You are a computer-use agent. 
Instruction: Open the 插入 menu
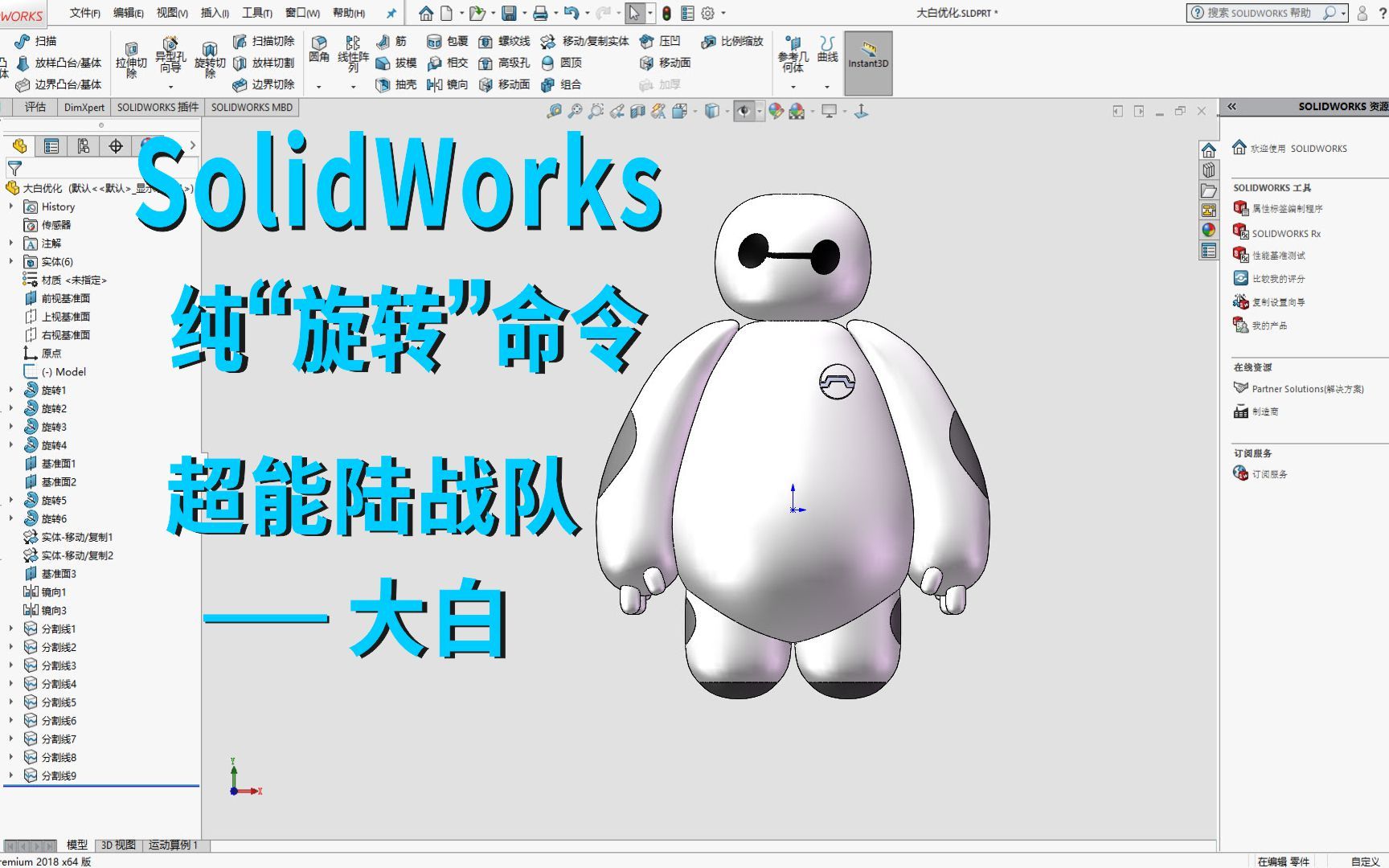(212, 13)
